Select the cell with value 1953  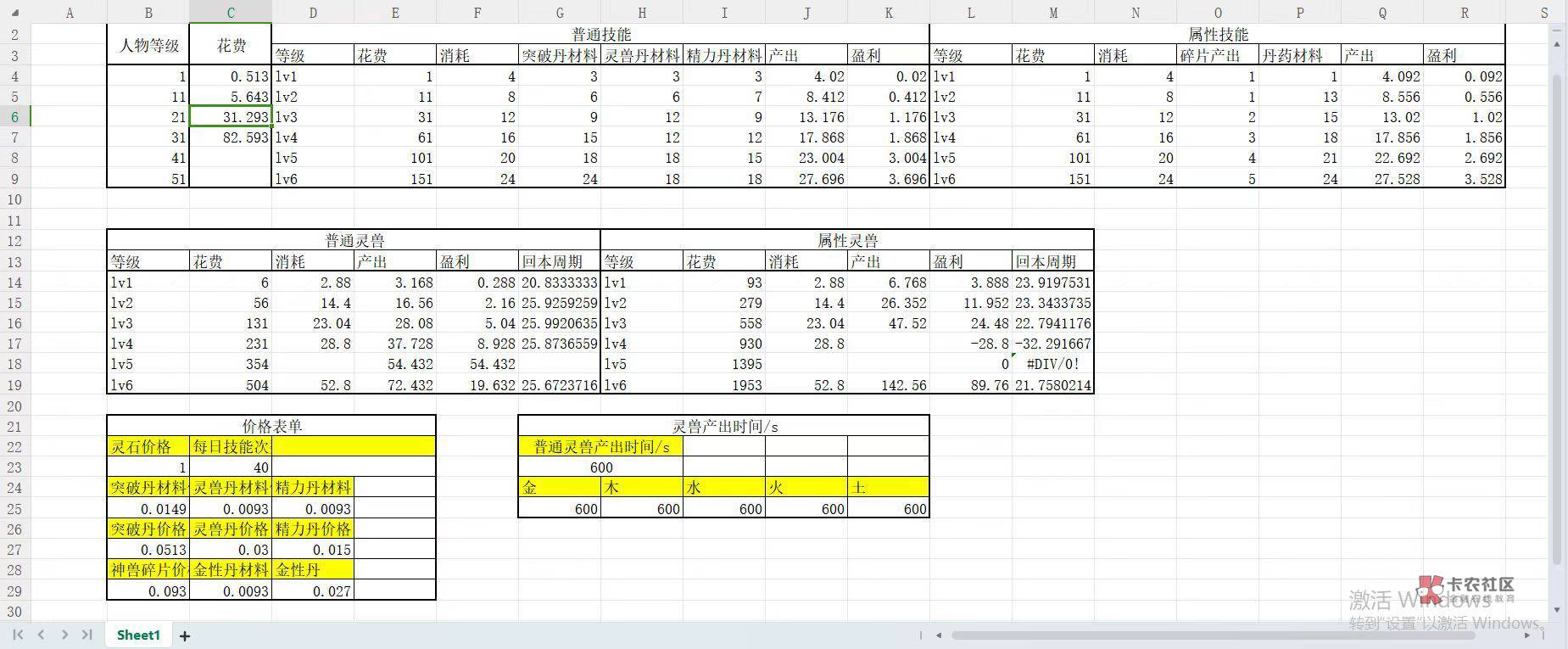724,385
